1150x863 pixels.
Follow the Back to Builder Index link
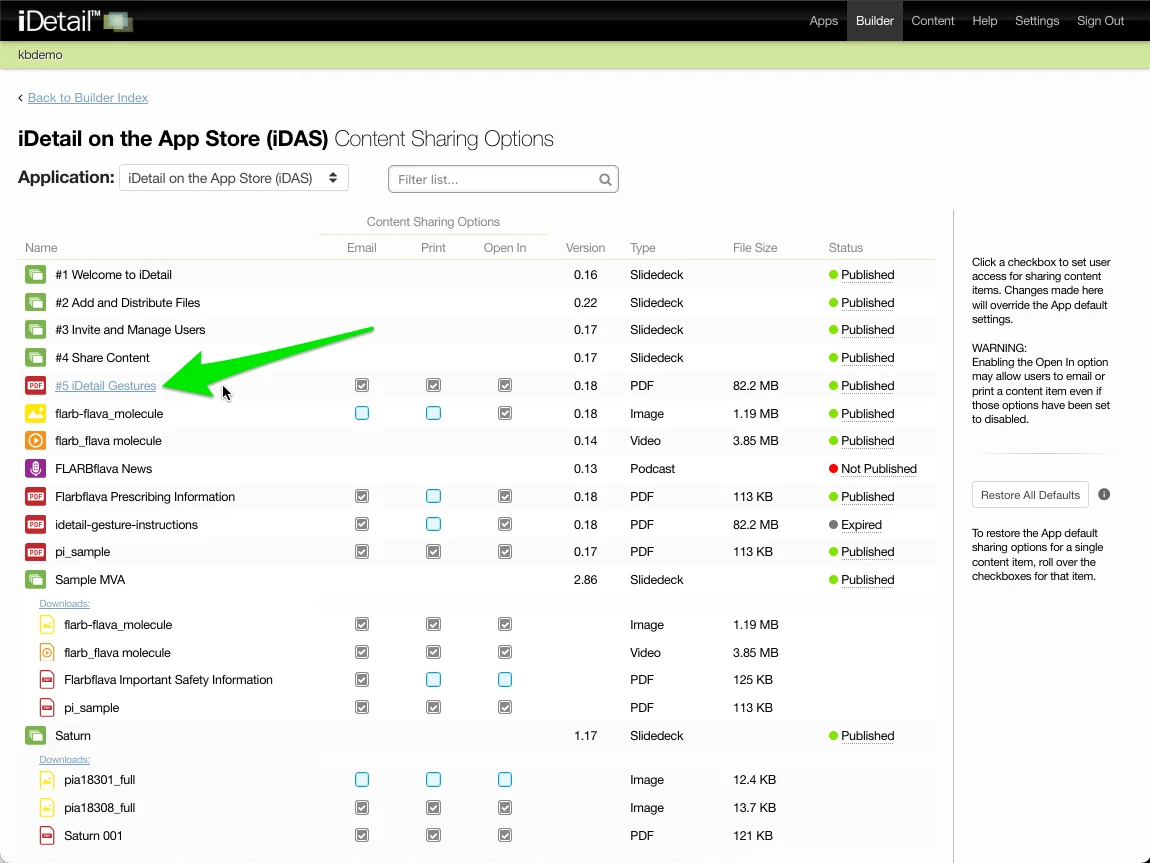click(88, 98)
